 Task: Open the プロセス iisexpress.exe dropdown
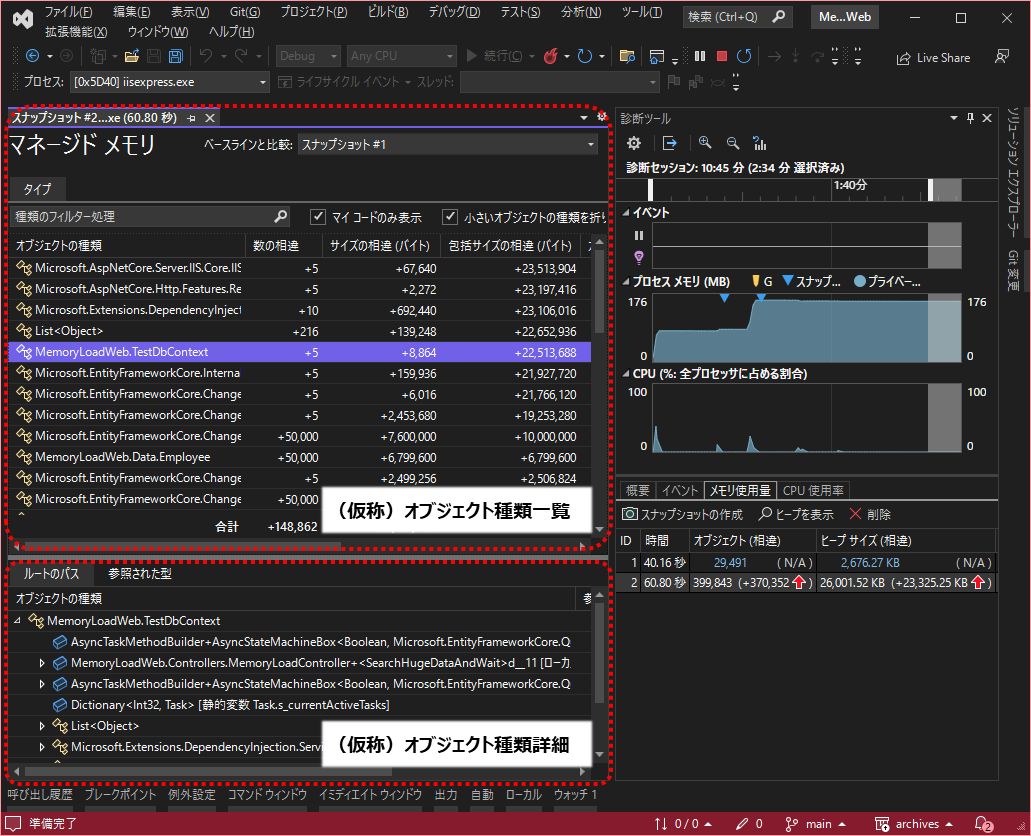170,82
